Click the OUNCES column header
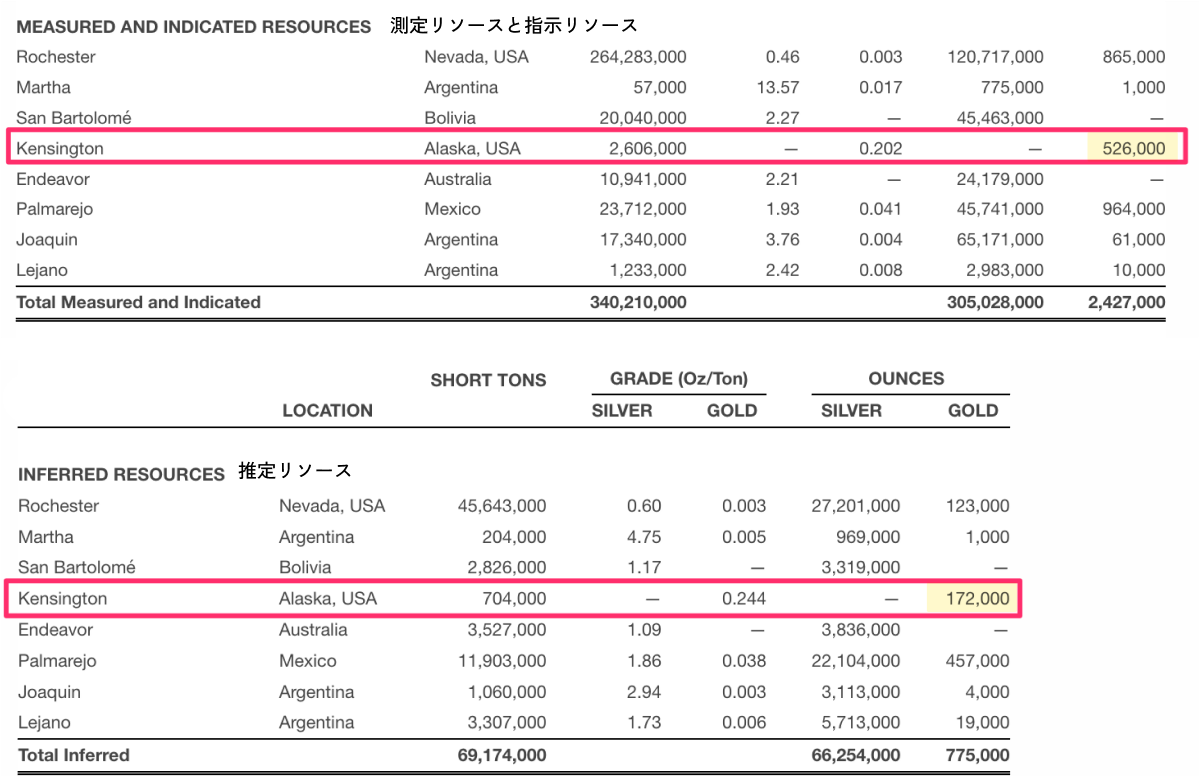Viewport: 1200px width, 777px height. tap(906, 379)
